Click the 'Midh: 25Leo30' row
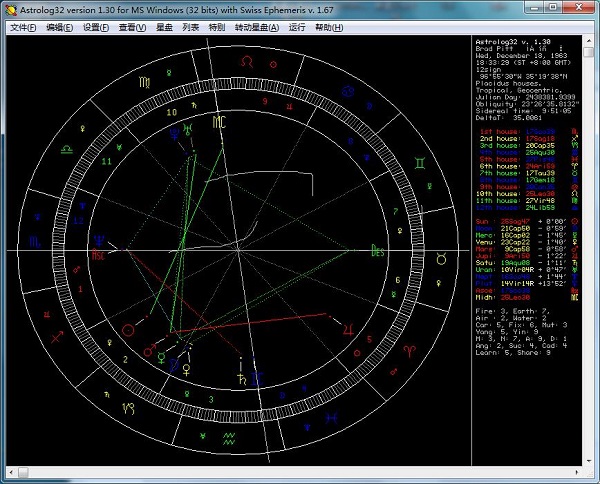600x484 pixels. tap(527, 297)
